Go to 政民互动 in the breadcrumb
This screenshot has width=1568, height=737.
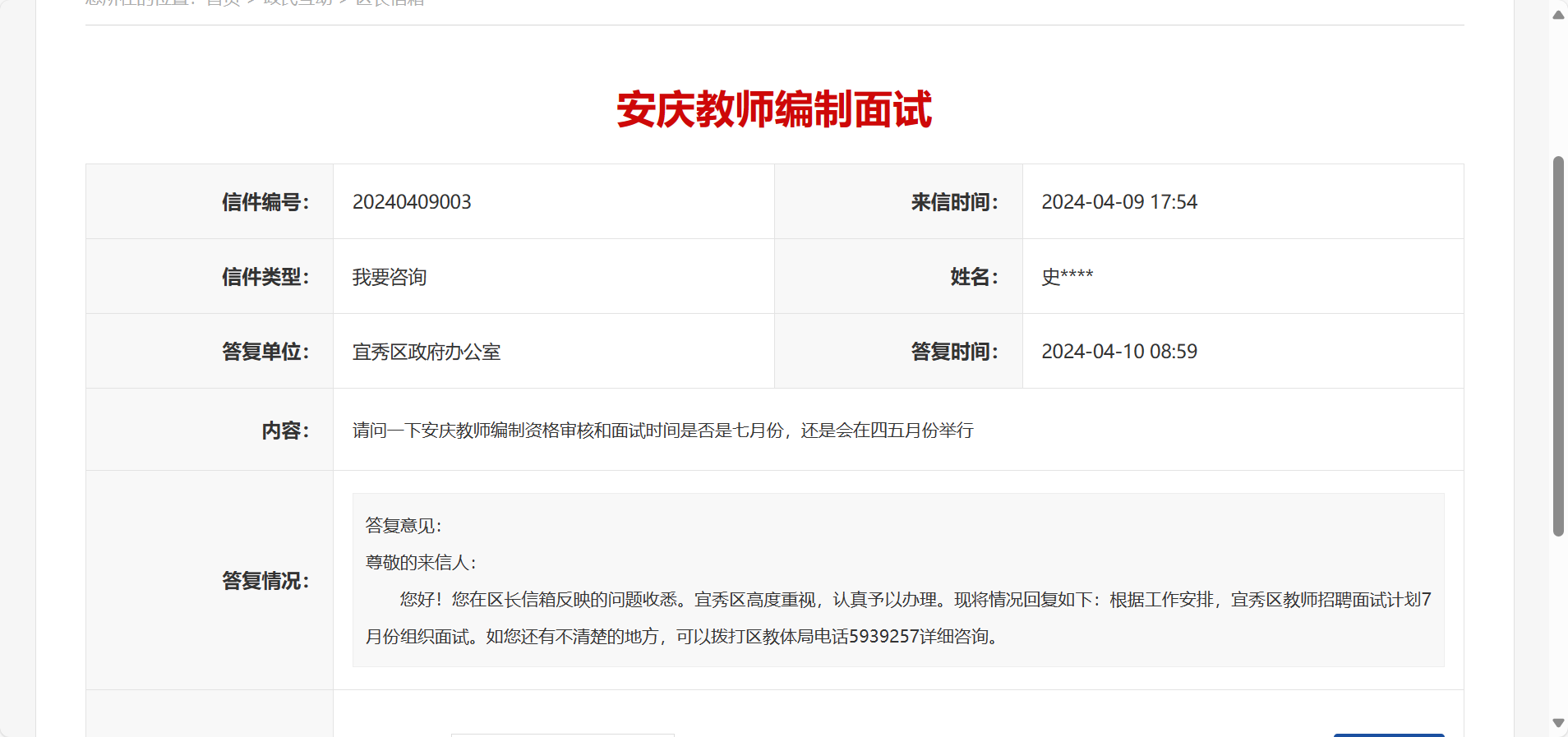pos(297,3)
